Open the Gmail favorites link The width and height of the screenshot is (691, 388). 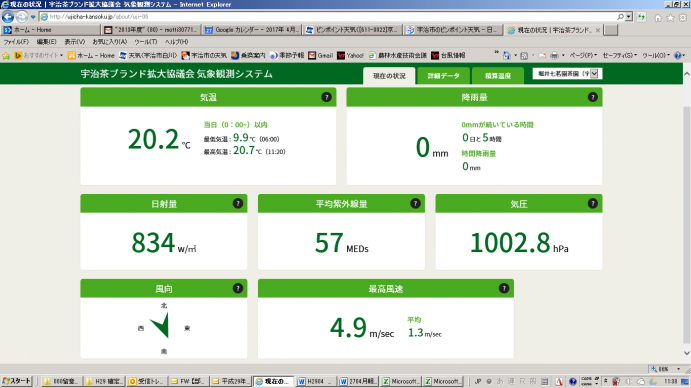[x=320, y=56]
